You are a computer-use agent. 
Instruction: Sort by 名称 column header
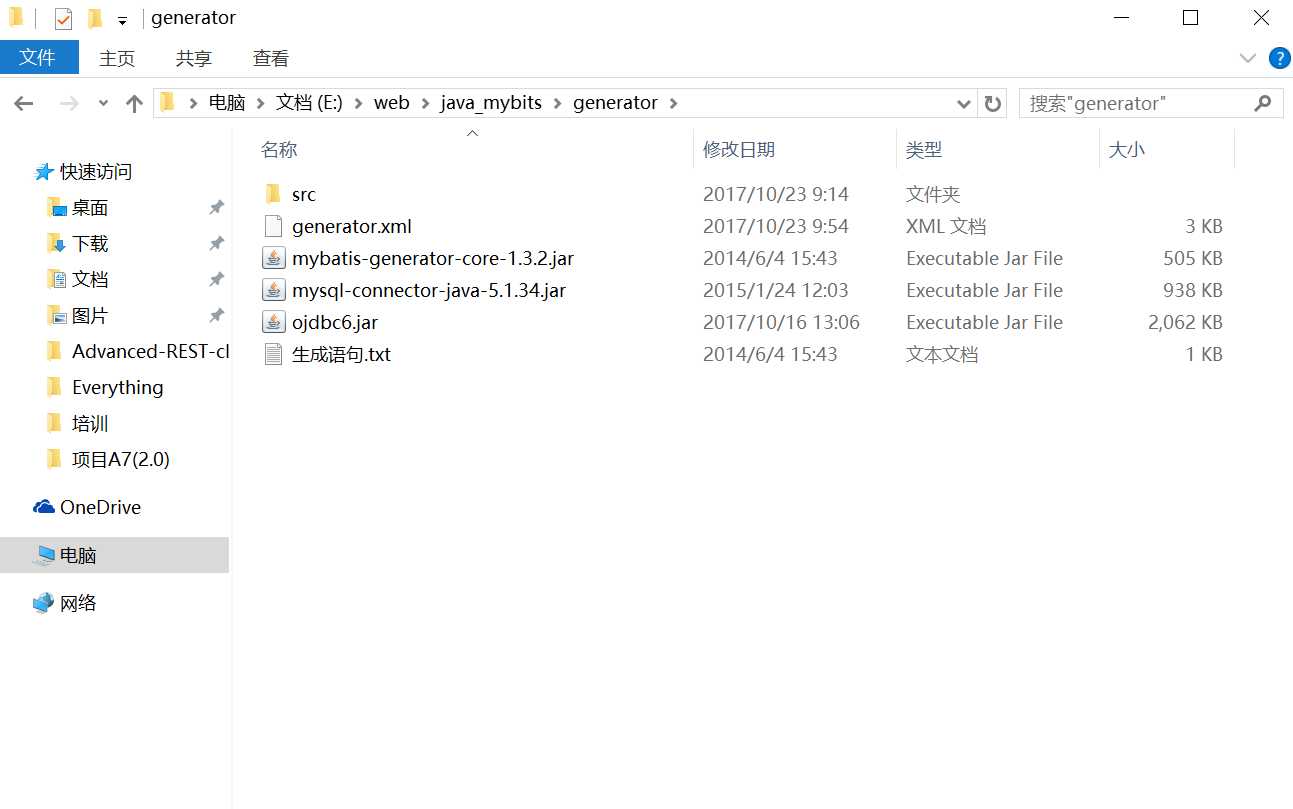pyautogui.click(x=279, y=150)
